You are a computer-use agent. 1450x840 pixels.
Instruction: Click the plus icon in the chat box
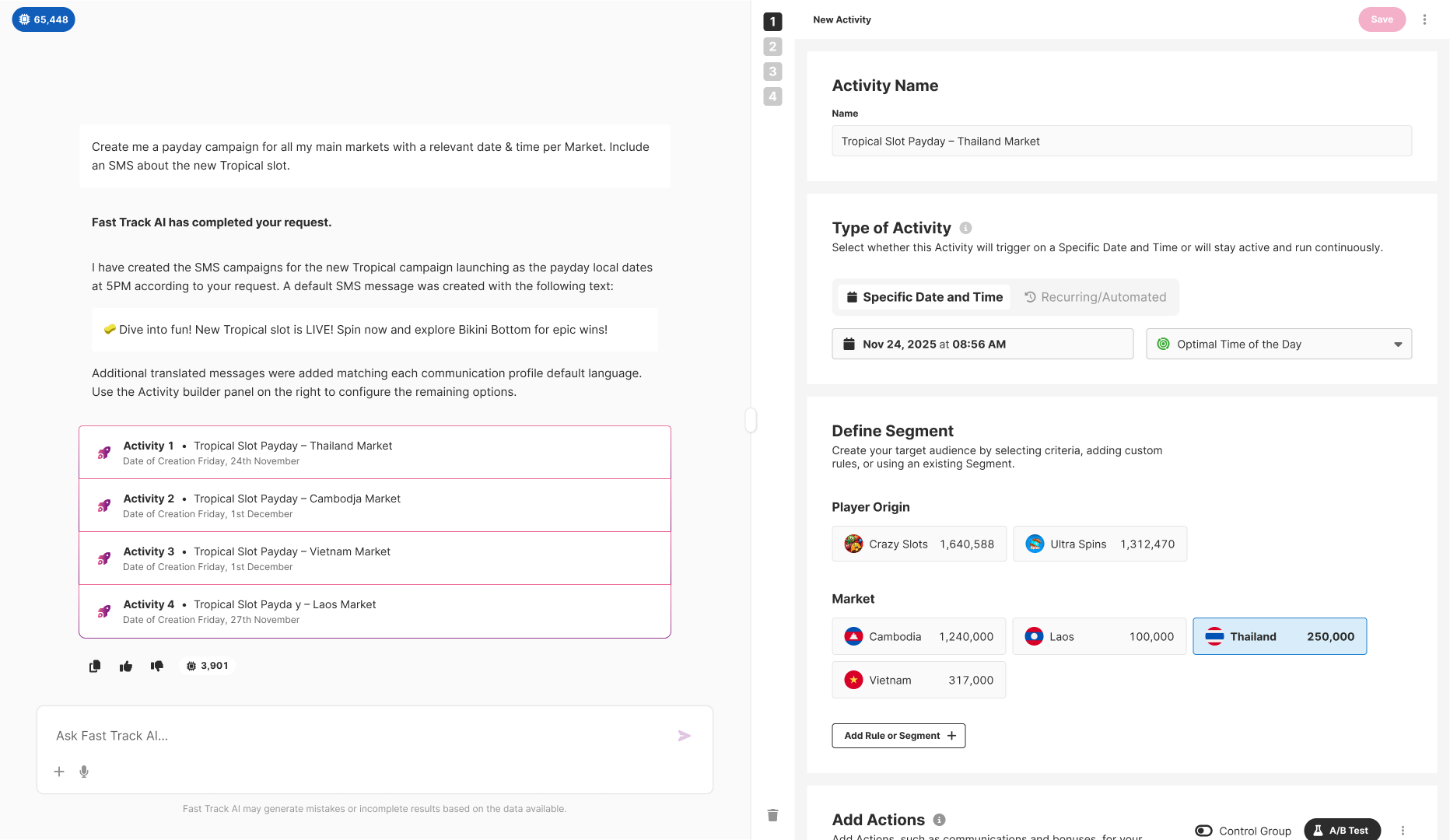[59, 772]
